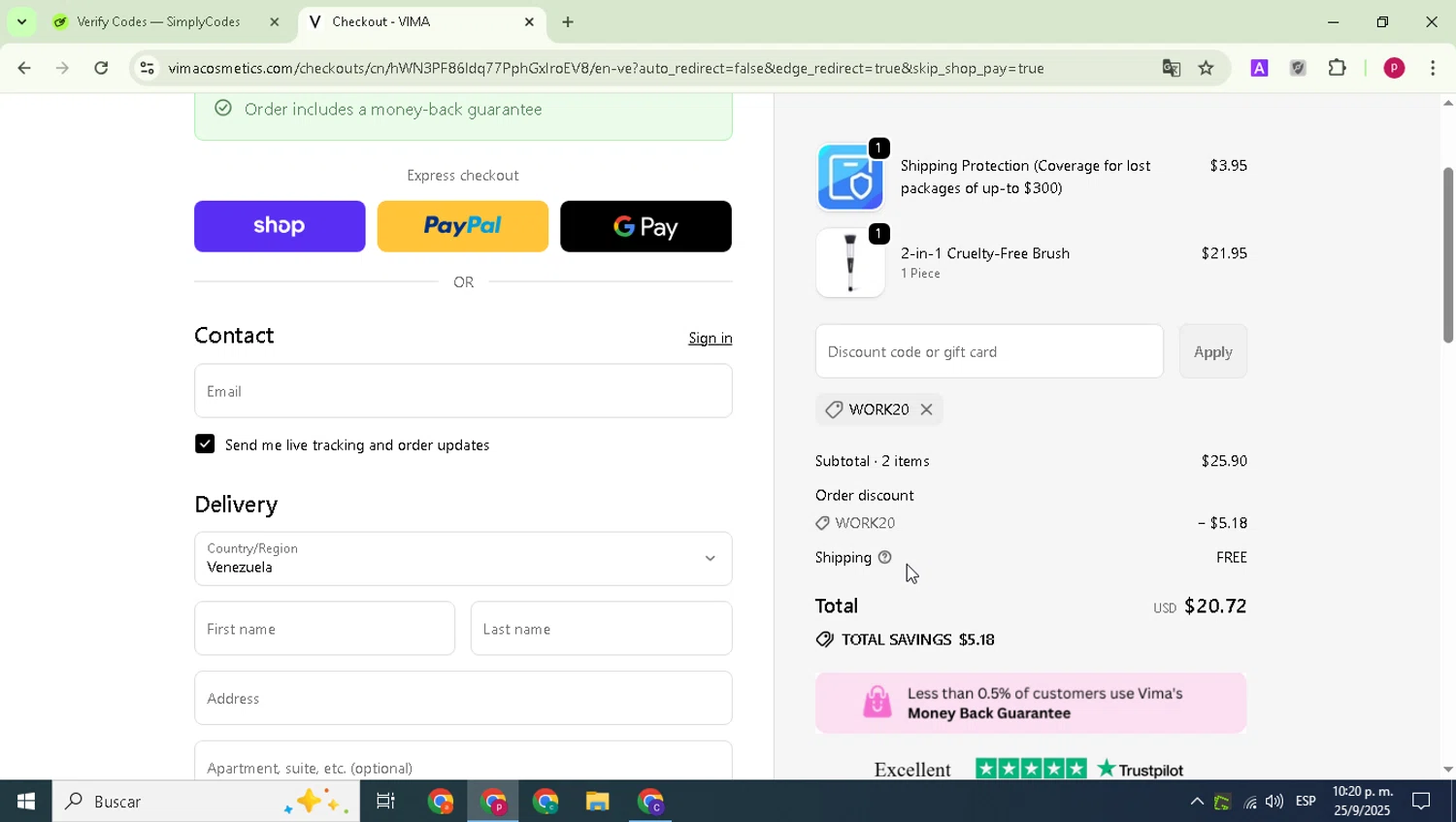Screen dimensions: 1456x822
Task: Focus the First name field
Action: click(x=324, y=628)
